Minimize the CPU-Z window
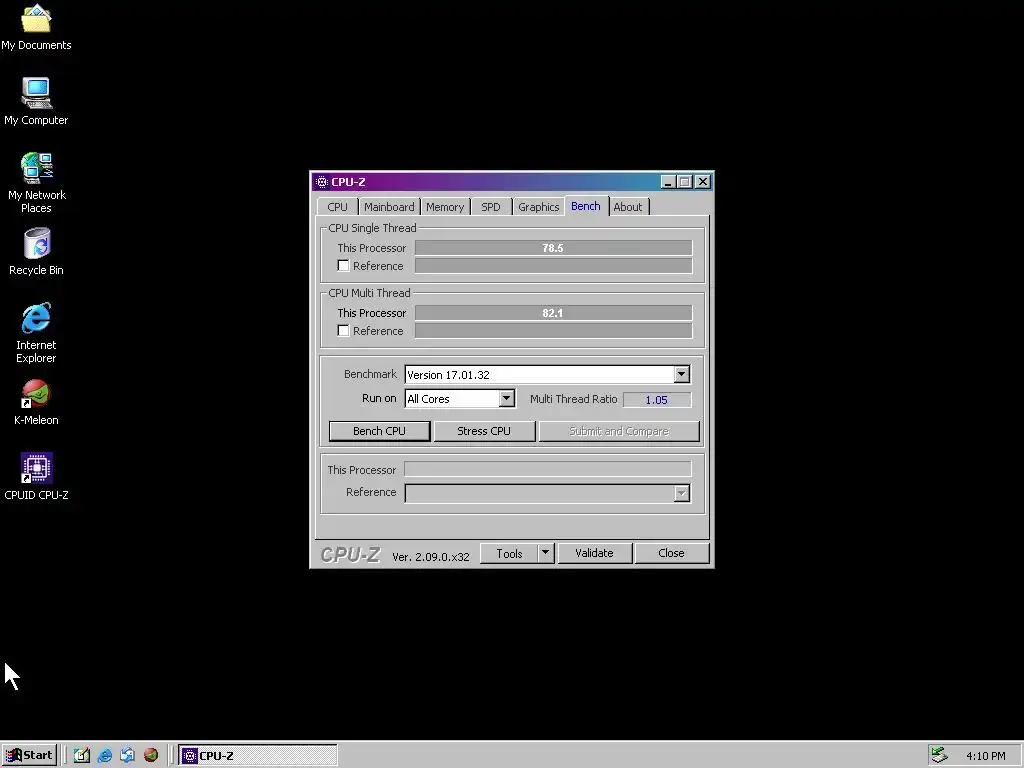1024x768 pixels. point(667,182)
